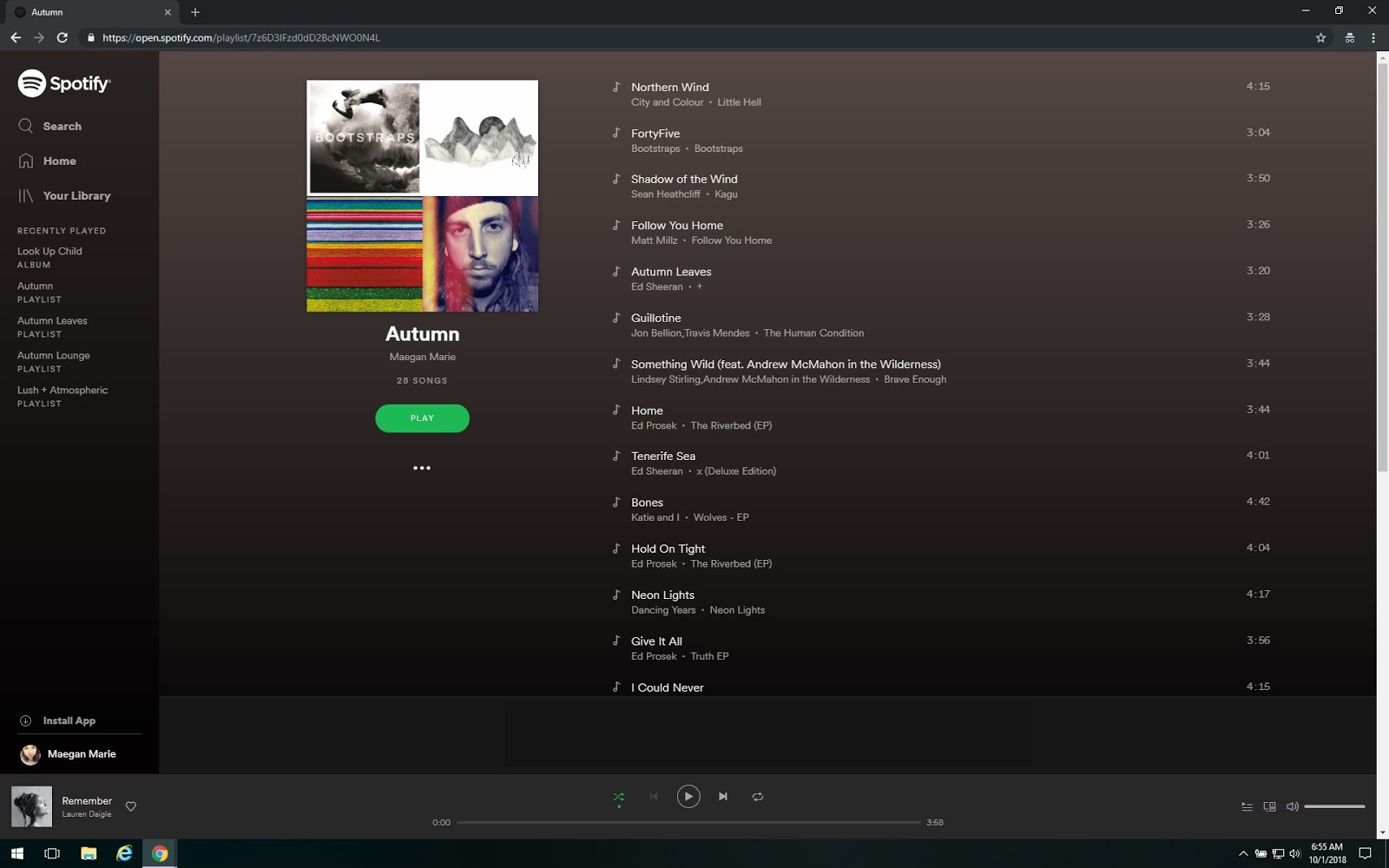
Task: Click music note icon beside Tenerife Sea
Action: tap(616, 456)
